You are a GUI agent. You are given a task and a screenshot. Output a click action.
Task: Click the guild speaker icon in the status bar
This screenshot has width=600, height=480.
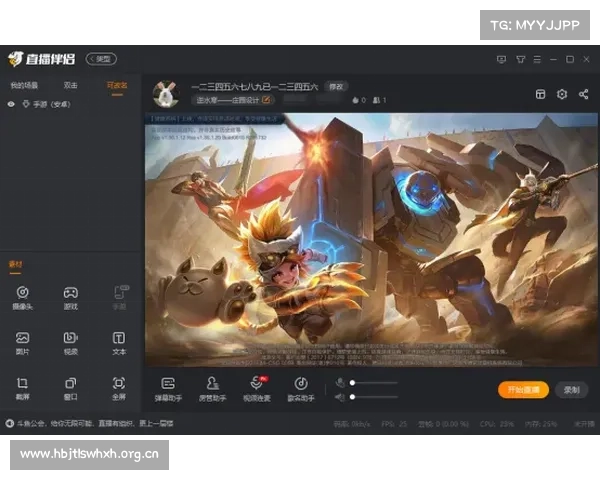(x=10, y=423)
